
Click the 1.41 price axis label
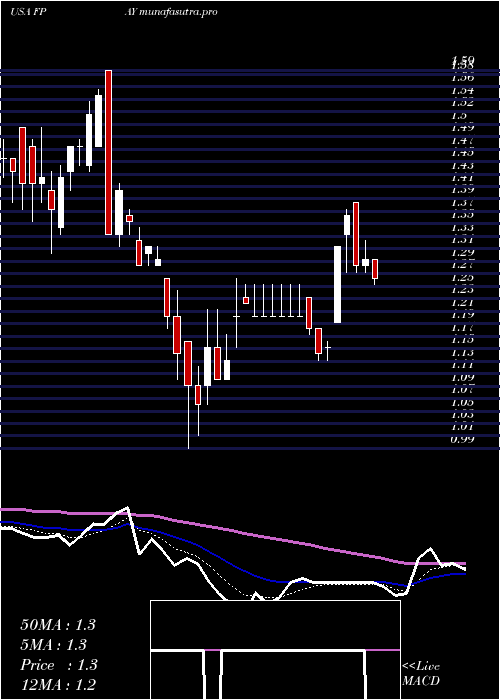(462, 178)
